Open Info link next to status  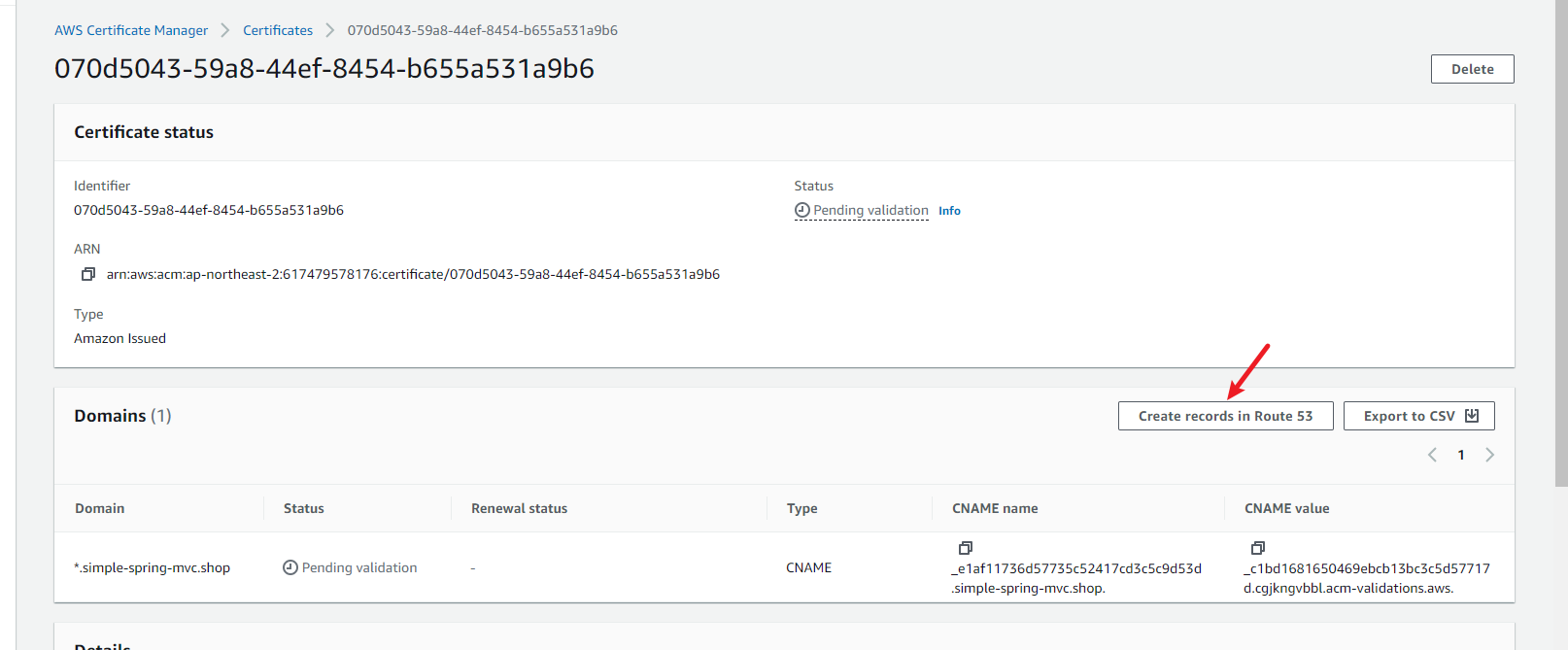click(949, 211)
